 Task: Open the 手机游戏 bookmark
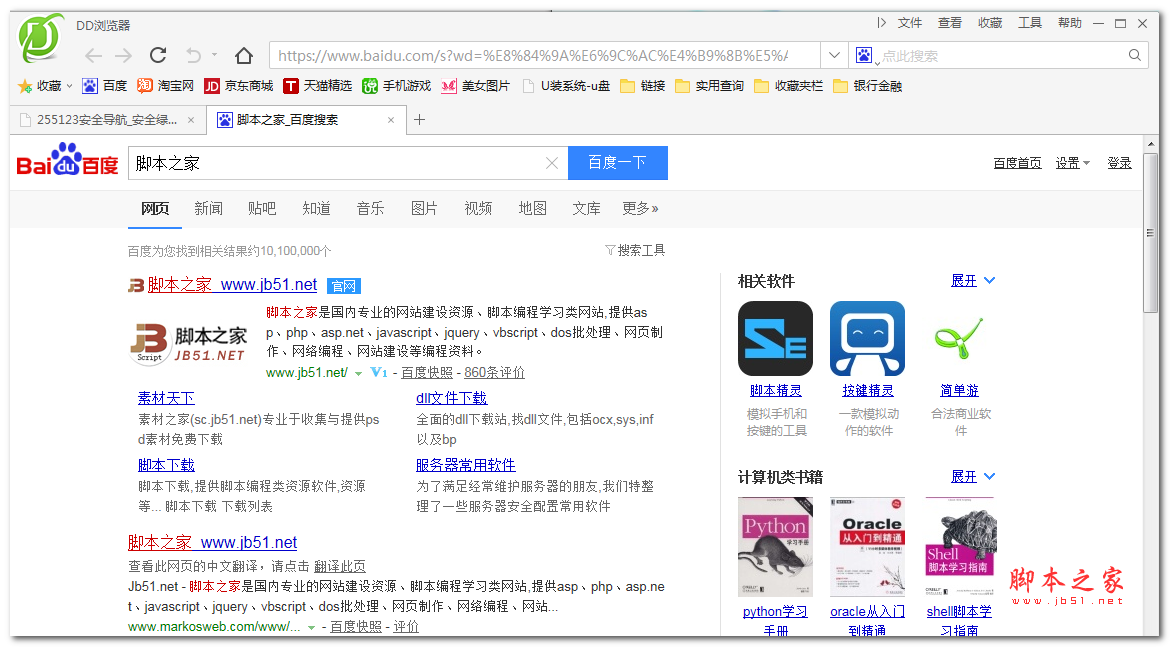(397, 86)
